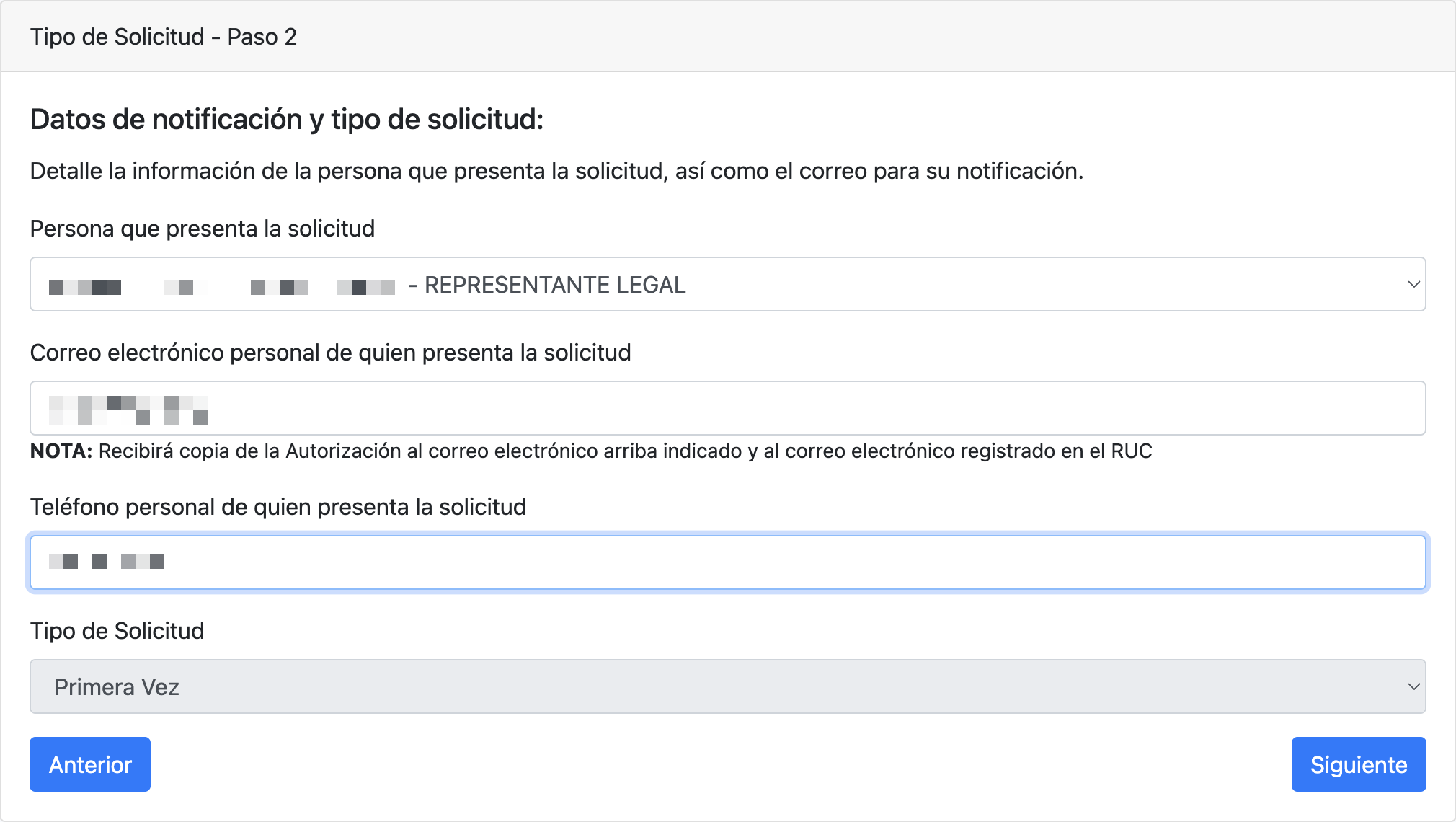Click the "Teléfono personal" label
This screenshot has height=822, width=1456.
[278, 506]
